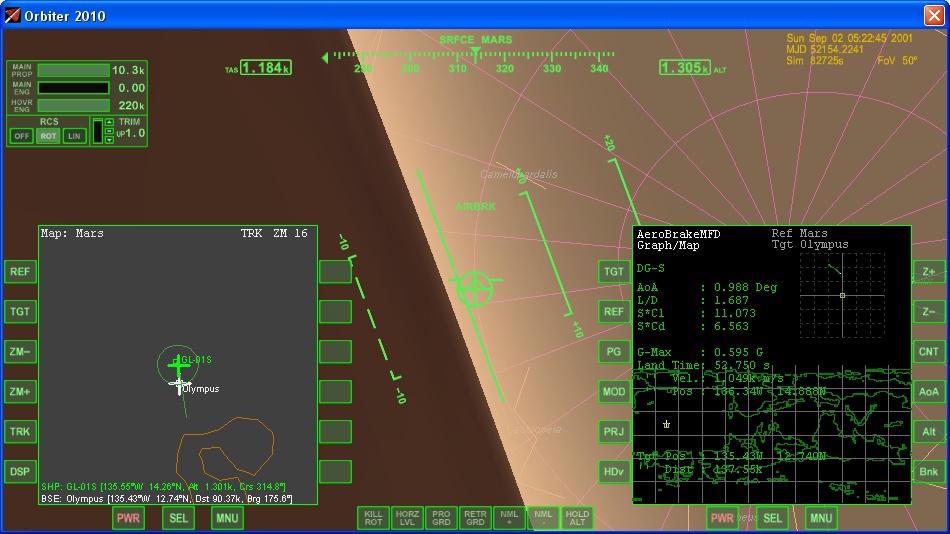Turn RCS mode to OFF
This screenshot has width=950, height=534.
point(21,136)
